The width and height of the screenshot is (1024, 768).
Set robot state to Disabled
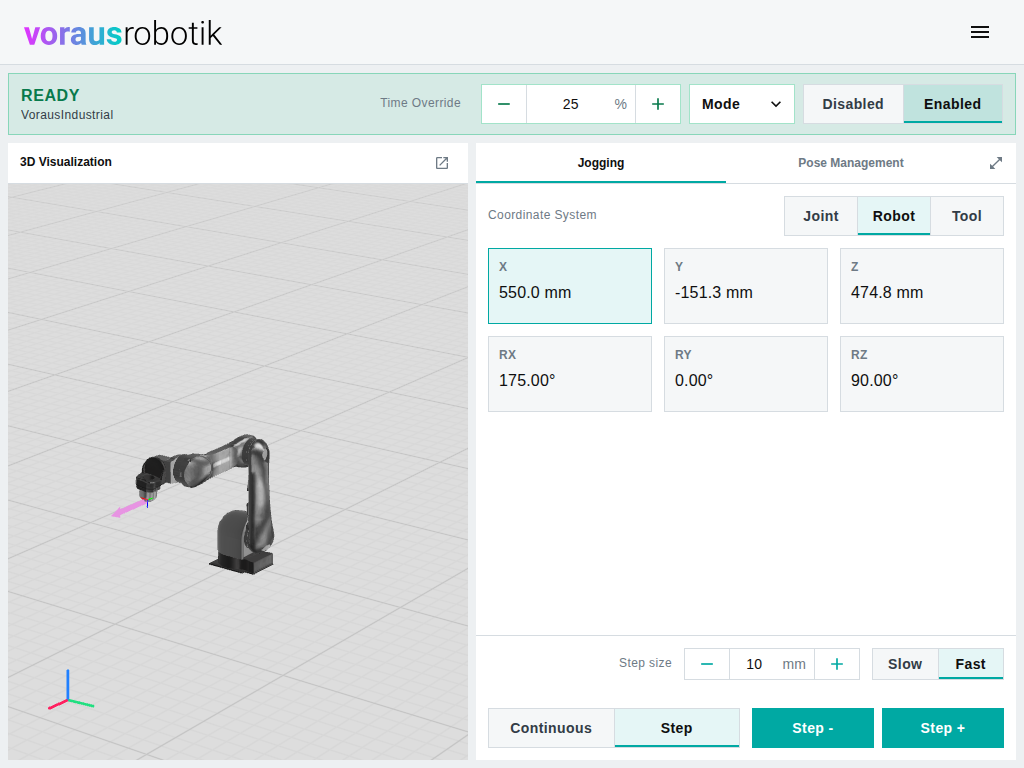pos(853,104)
